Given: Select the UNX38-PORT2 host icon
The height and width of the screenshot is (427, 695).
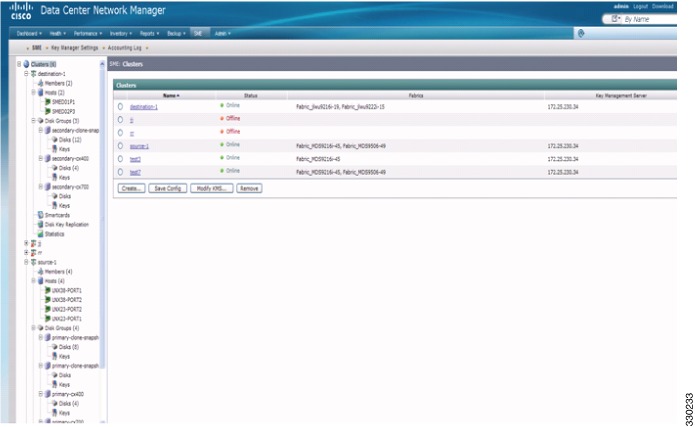Looking at the screenshot, I should point(48,300).
